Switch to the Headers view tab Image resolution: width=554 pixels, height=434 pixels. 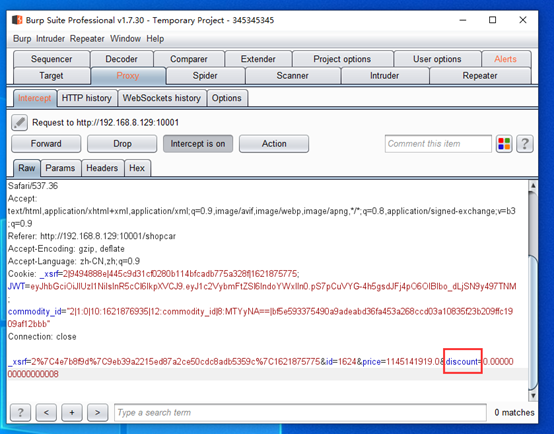[x=102, y=168]
